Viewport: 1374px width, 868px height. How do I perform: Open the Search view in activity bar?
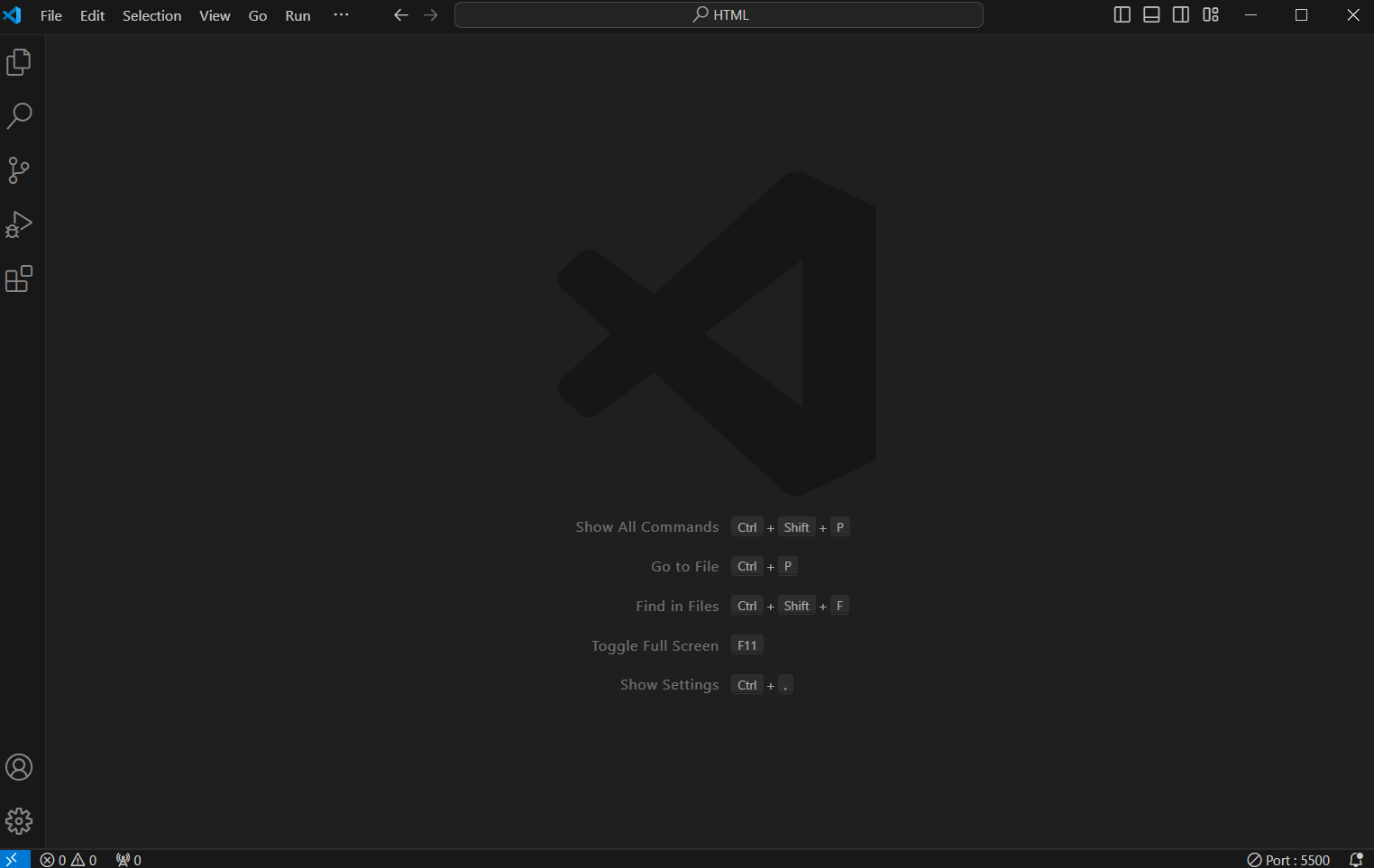click(x=19, y=115)
